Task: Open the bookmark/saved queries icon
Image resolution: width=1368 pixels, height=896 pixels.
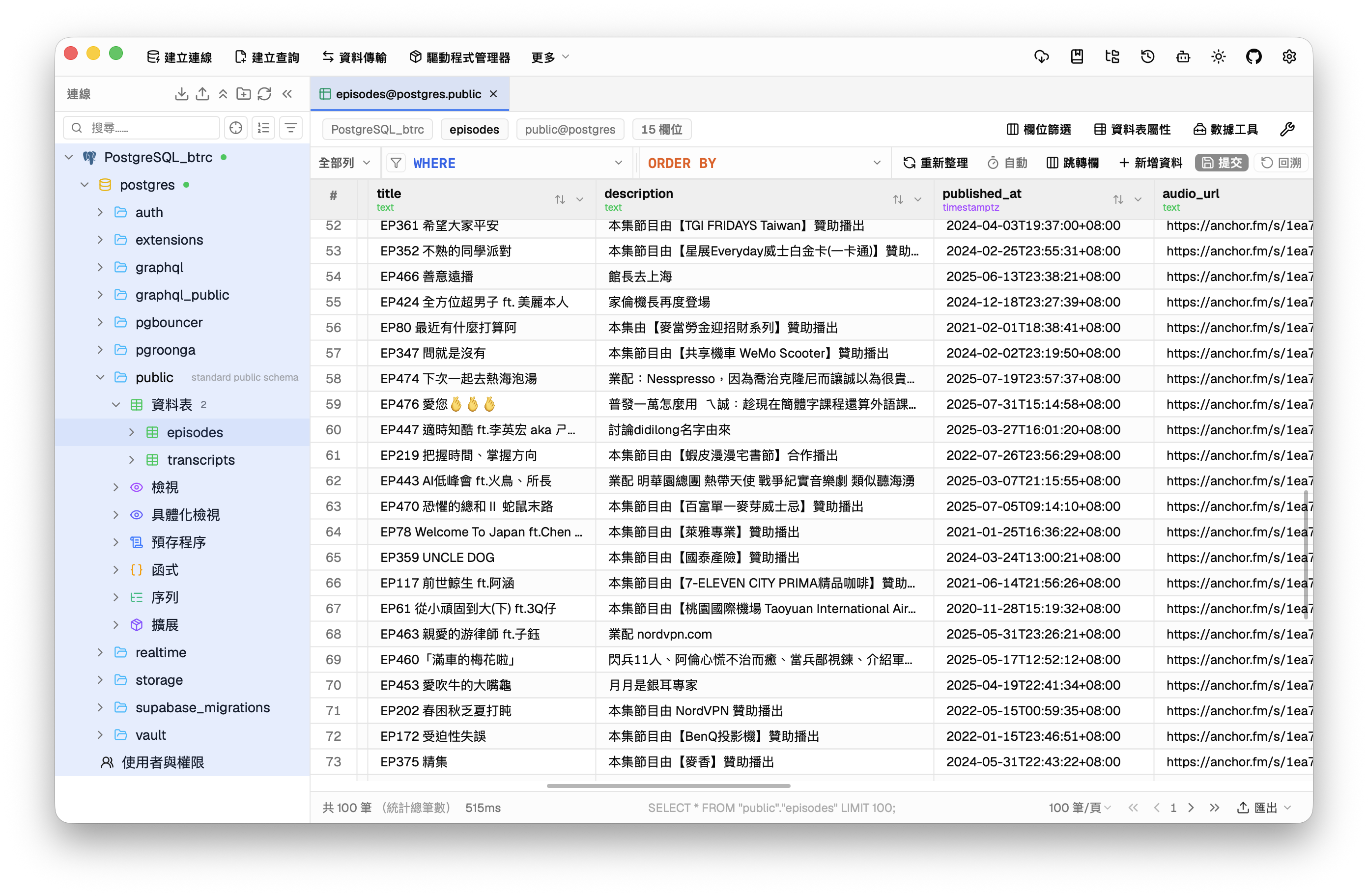Action: 1077,56
